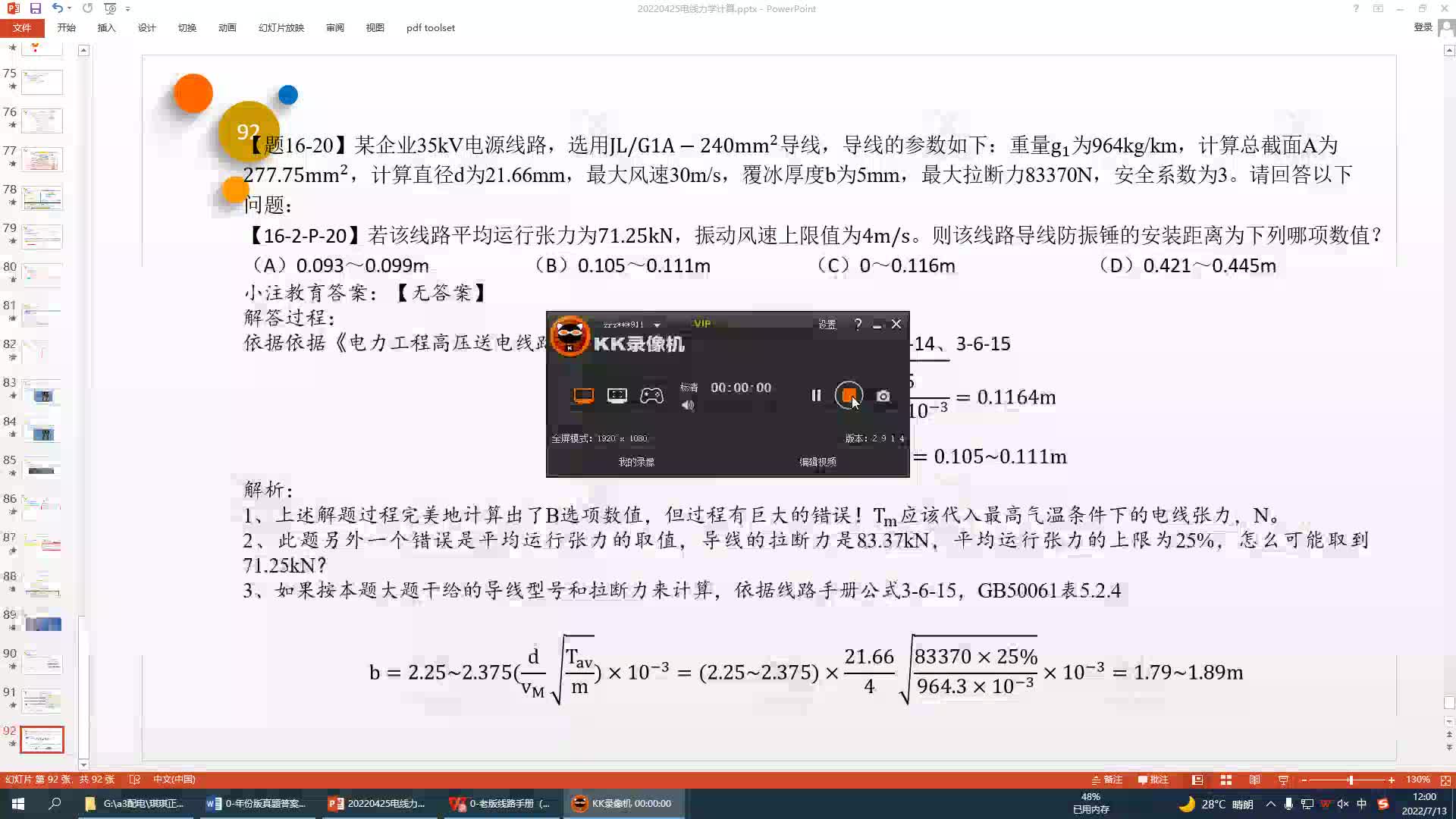
Task: Click 编辑视频 in KK recorder
Action: tap(817, 462)
